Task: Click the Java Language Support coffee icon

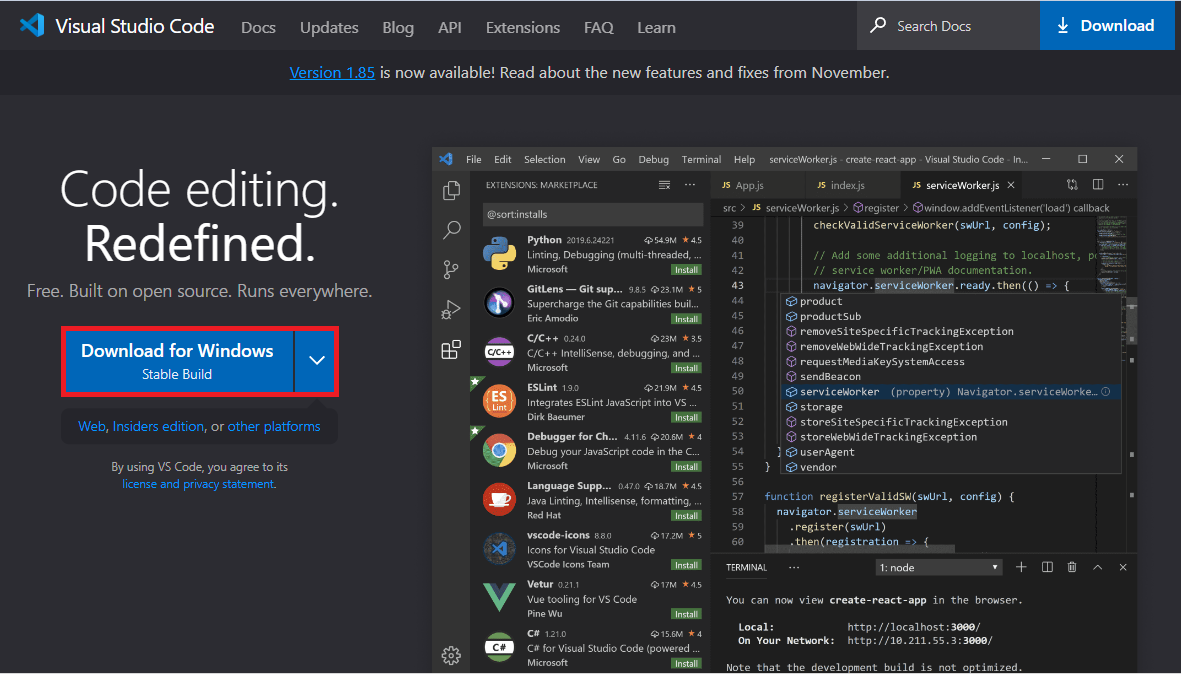Action: tap(499, 499)
